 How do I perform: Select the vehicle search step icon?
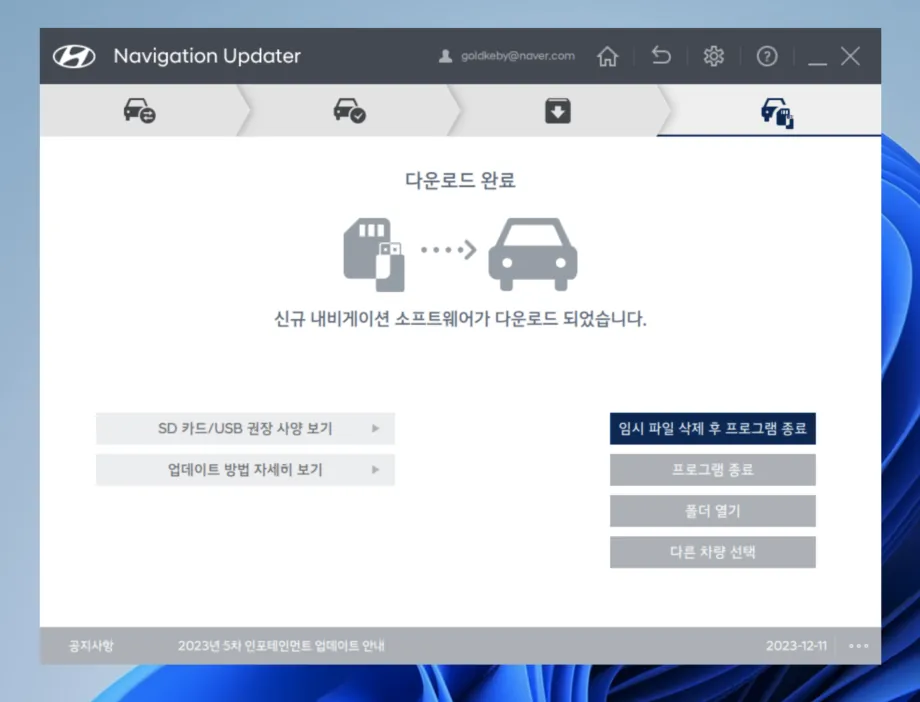click(x=139, y=110)
